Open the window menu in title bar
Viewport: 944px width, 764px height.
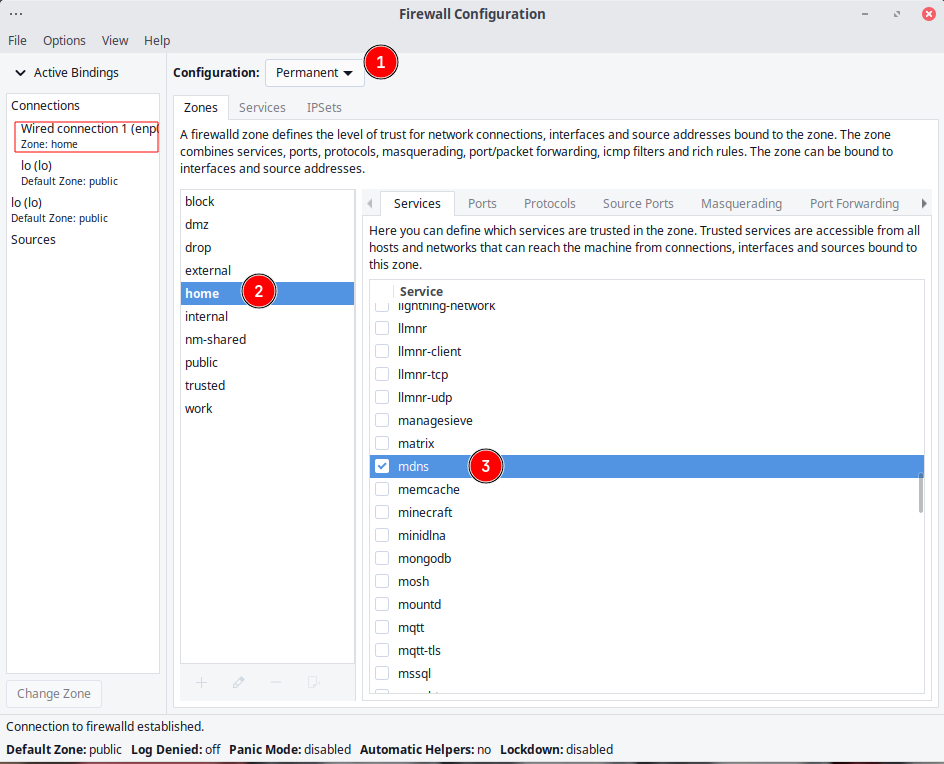16,14
